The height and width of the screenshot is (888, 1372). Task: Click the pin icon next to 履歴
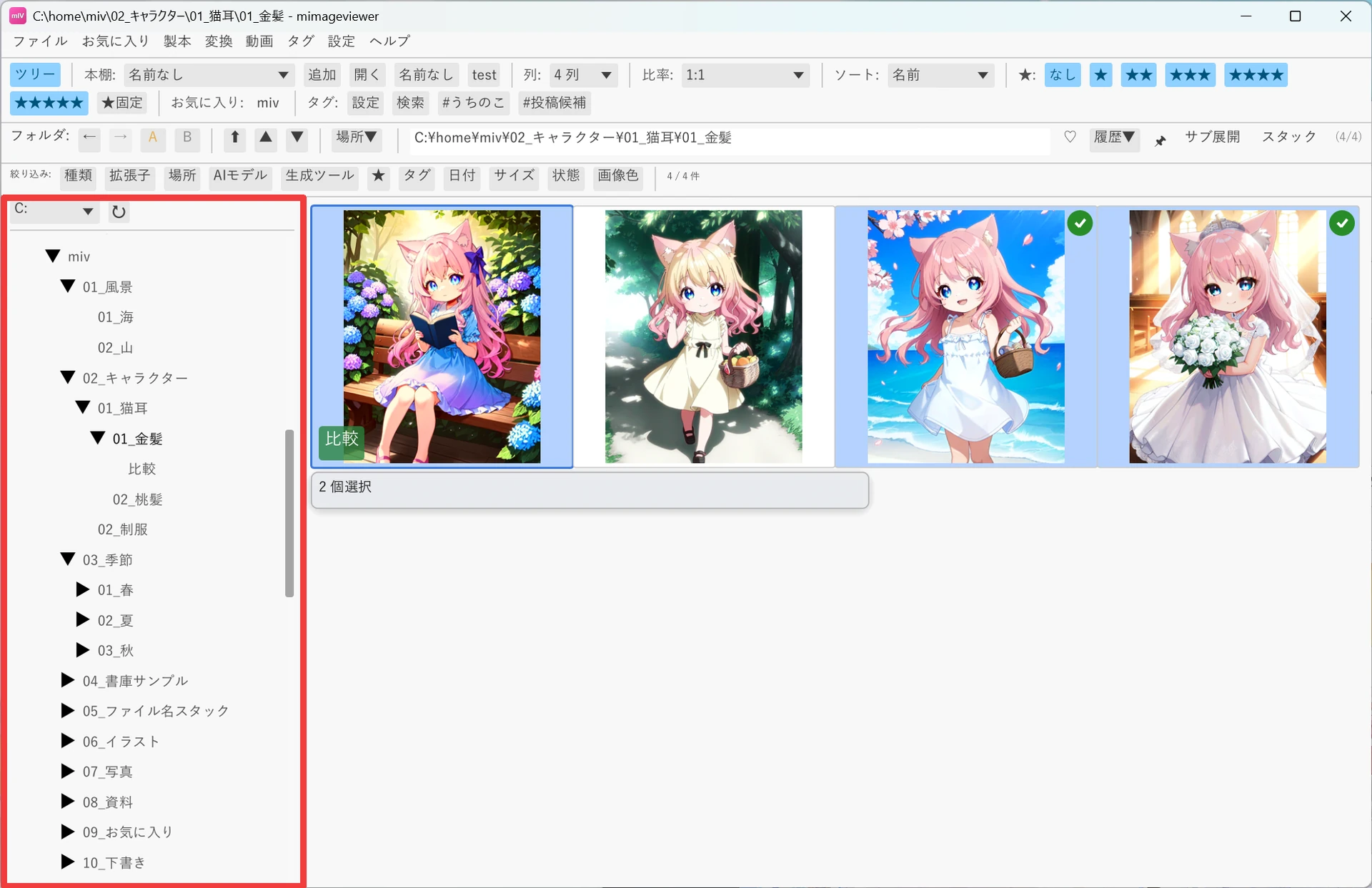coord(1160,141)
